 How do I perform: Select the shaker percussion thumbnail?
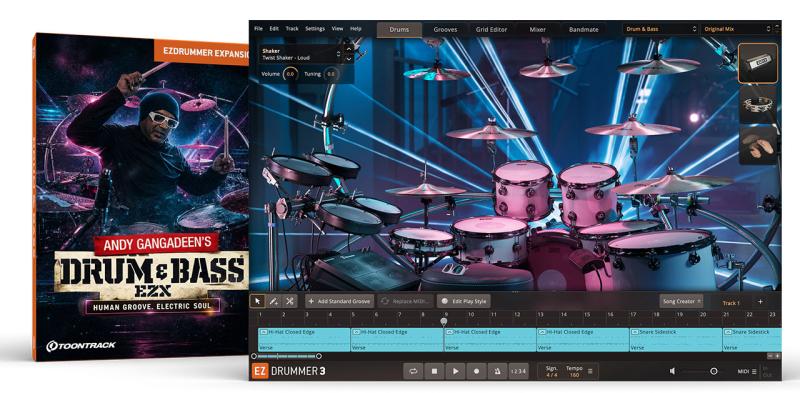[758, 63]
